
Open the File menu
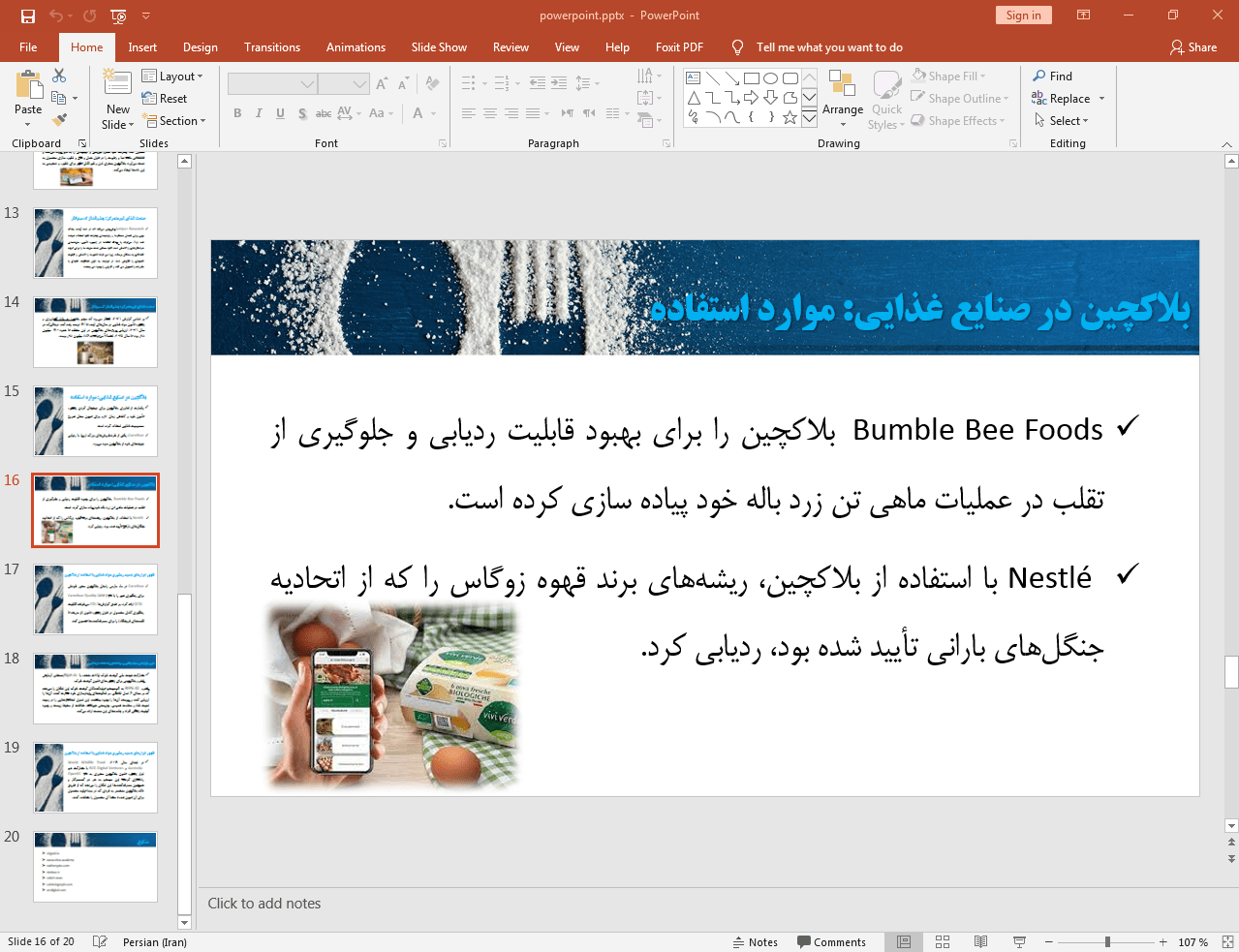[28, 47]
